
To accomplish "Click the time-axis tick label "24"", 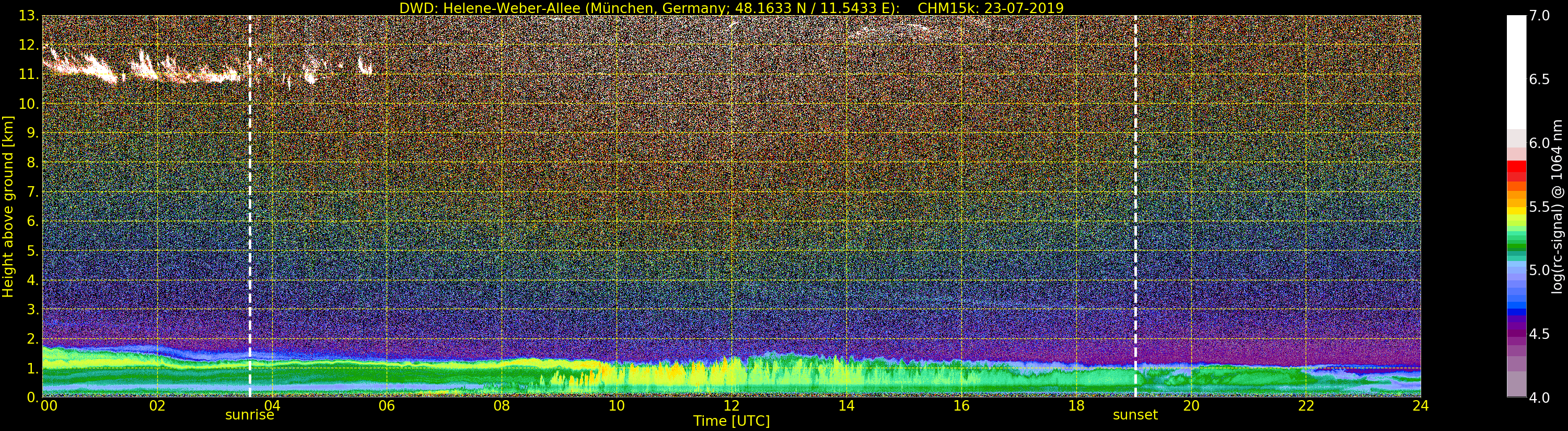I will pos(1421,405).
